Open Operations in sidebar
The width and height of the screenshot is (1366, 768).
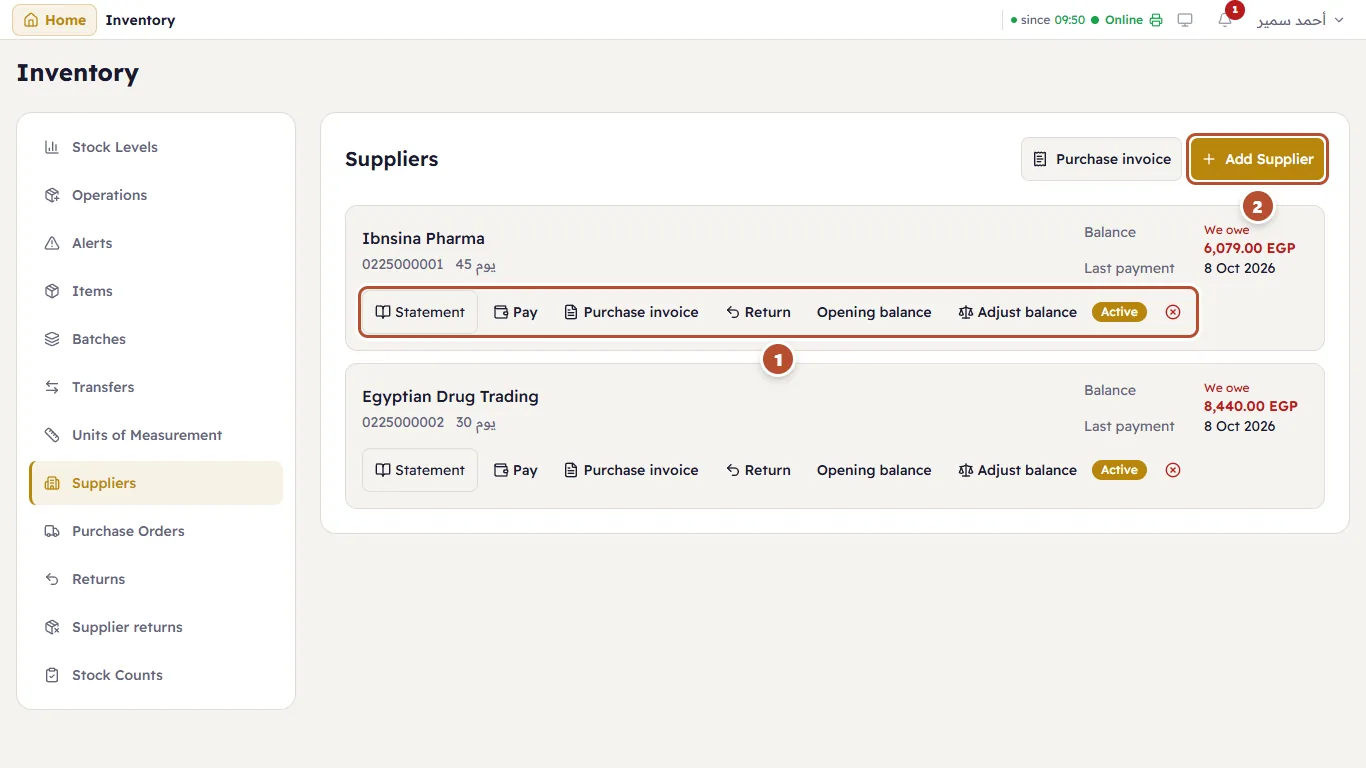tap(156, 195)
